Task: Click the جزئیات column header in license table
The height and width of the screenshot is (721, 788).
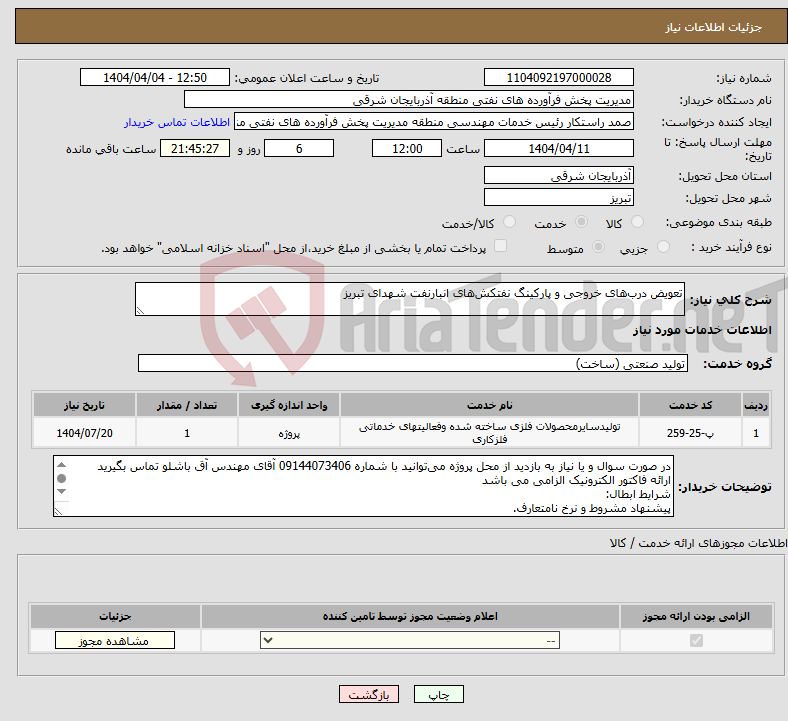Action: [x=115, y=616]
